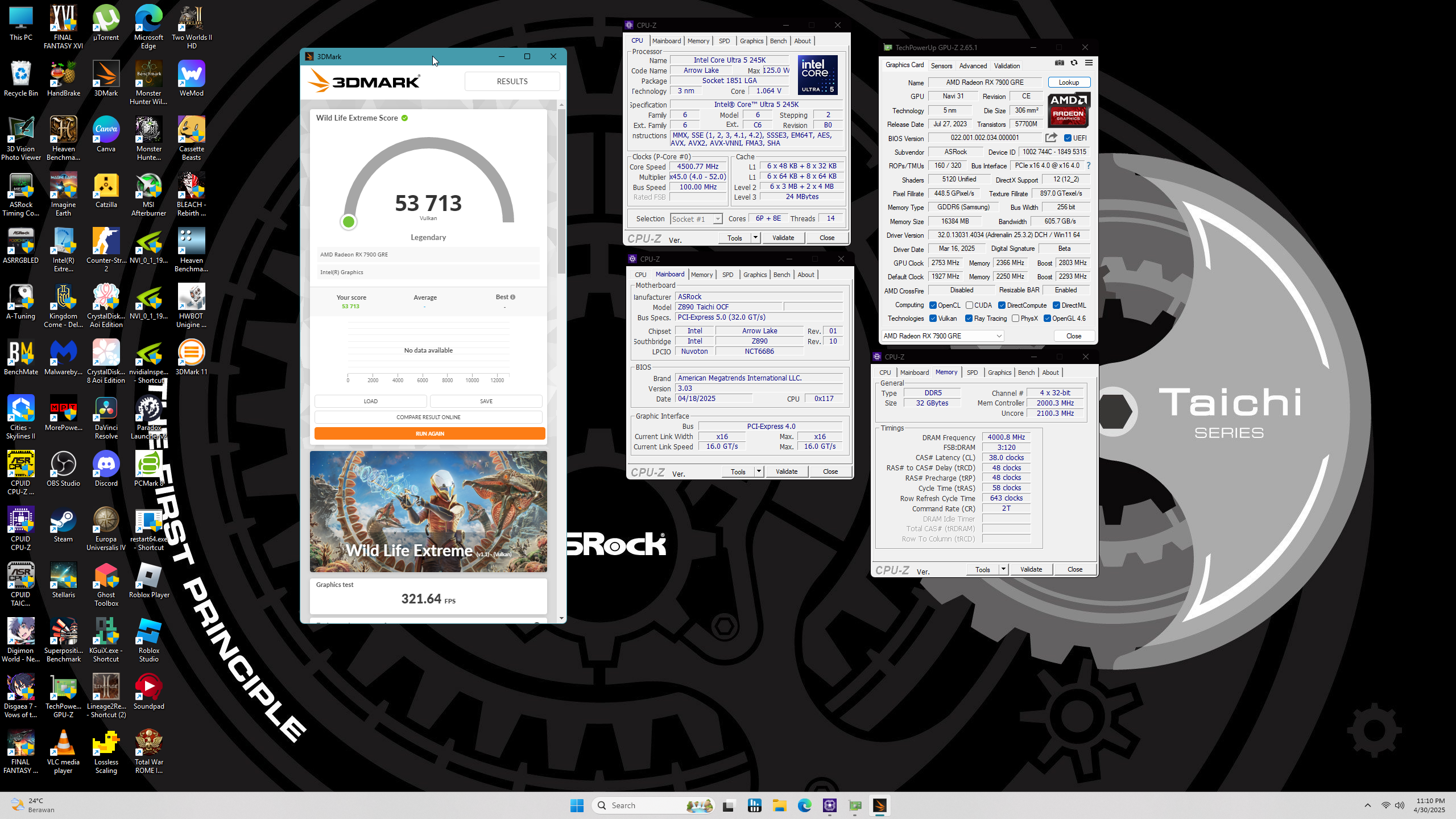Switch to Bench tab in CPU-Z CPU window
Screen dimensions: 1456x819
(x=778, y=41)
